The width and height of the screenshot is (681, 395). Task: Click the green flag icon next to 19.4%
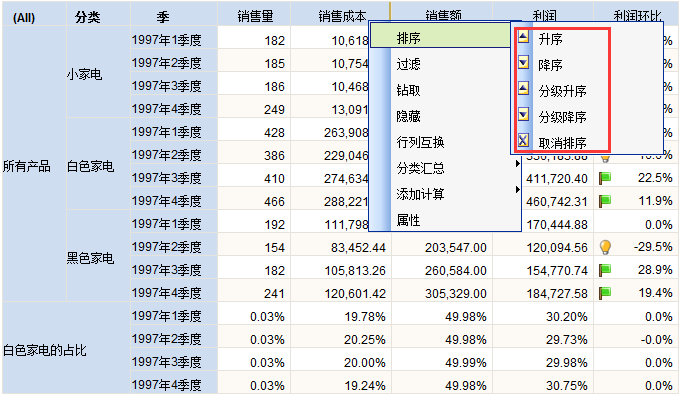(605, 293)
